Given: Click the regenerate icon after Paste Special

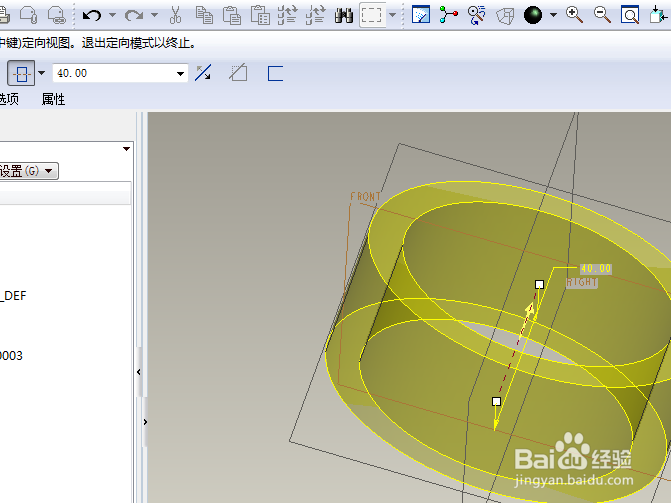Looking at the screenshot, I should pyautogui.click(x=288, y=15).
